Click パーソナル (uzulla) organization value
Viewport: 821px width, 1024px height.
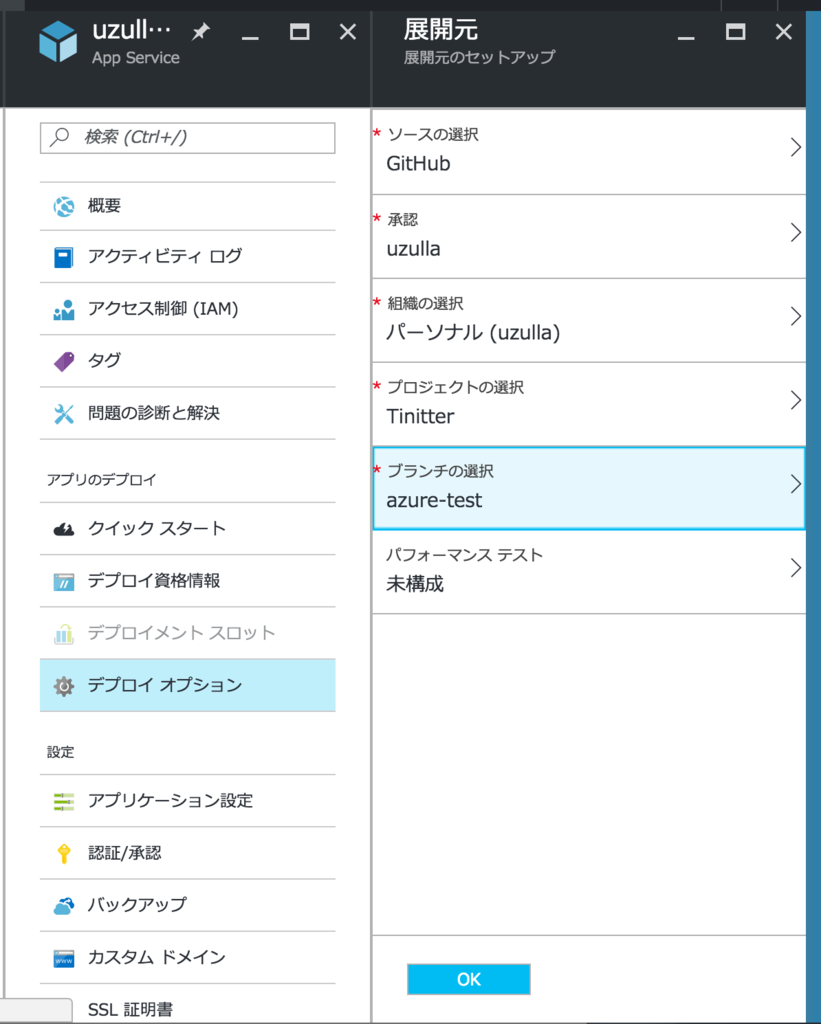click(x=474, y=333)
